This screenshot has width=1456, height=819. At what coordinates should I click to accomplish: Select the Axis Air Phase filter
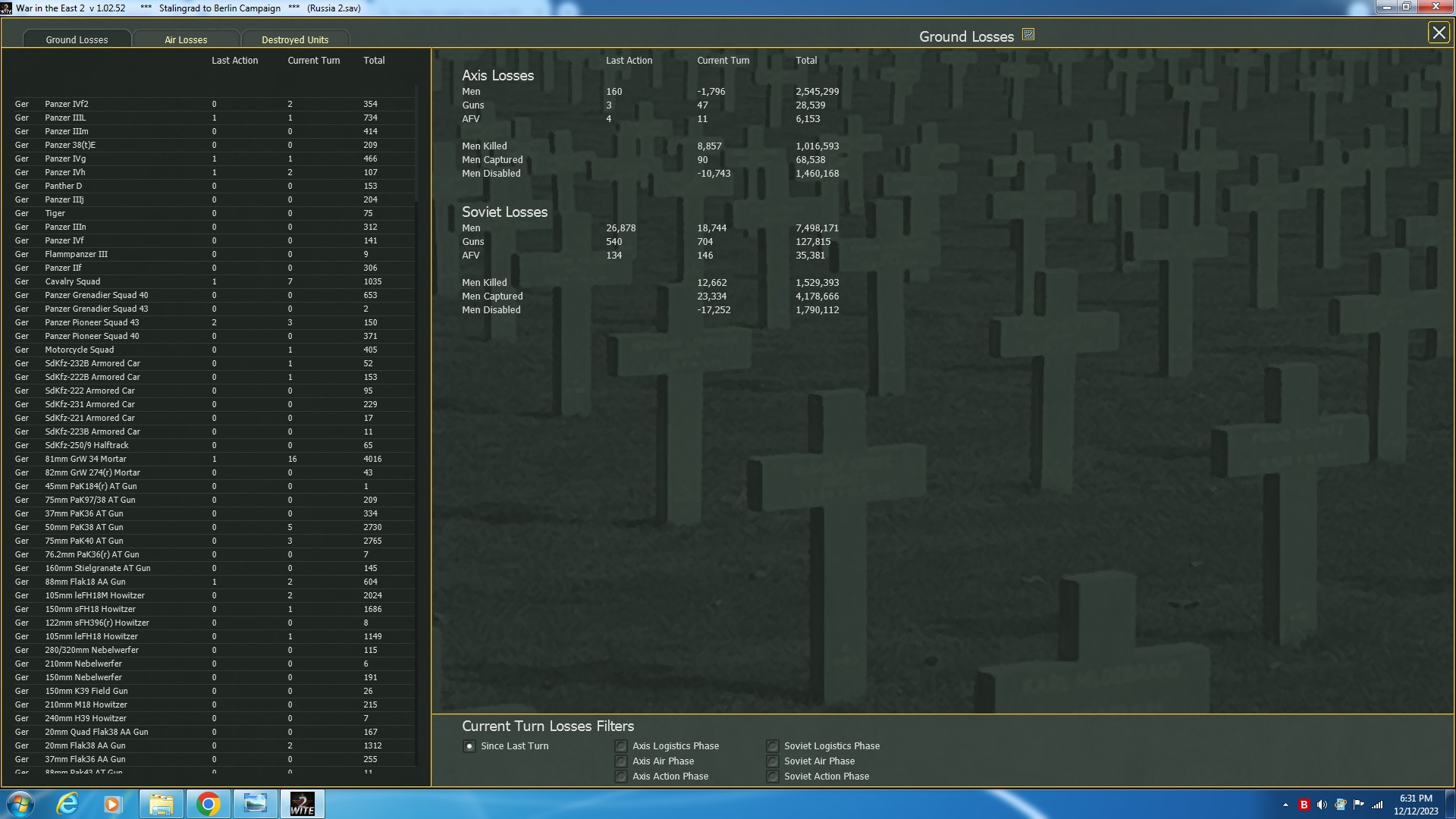621,761
